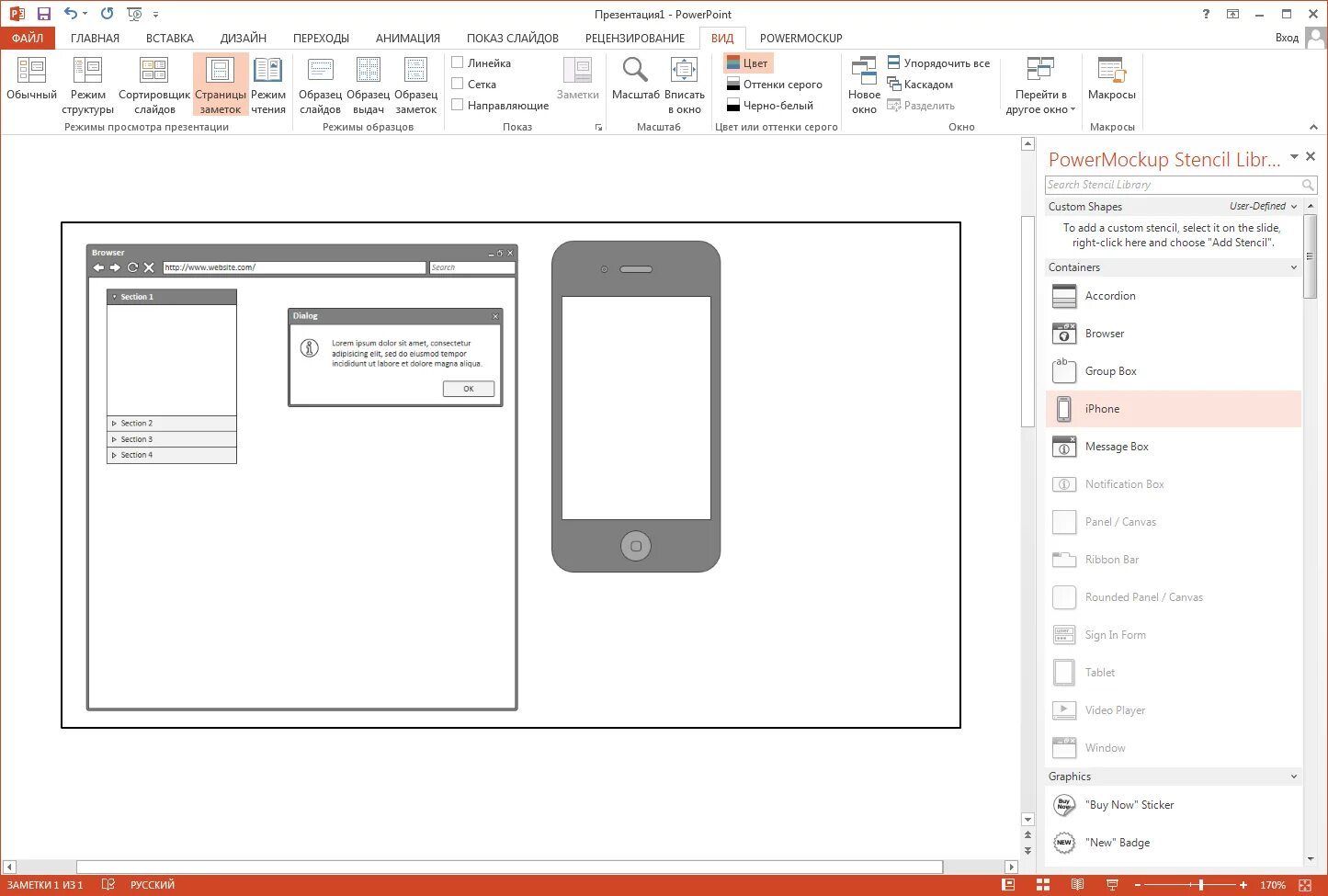1328x896 pixels.
Task: Open Switch Windows (Перейти в другое окно) dropdown
Action: [x=1040, y=85]
